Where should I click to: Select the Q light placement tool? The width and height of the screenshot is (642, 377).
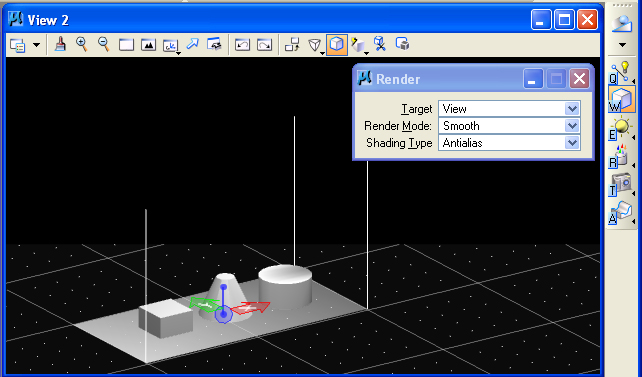(621, 72)
